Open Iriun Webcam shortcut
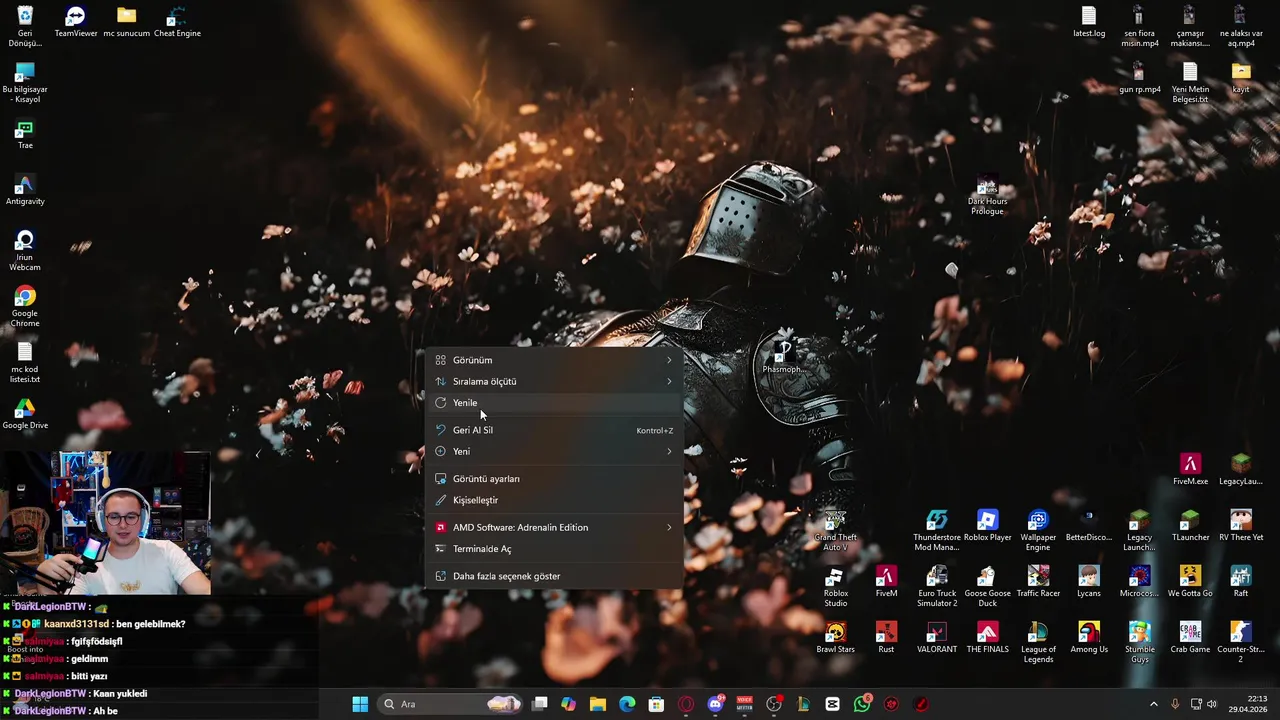 [x=25, y=251]
